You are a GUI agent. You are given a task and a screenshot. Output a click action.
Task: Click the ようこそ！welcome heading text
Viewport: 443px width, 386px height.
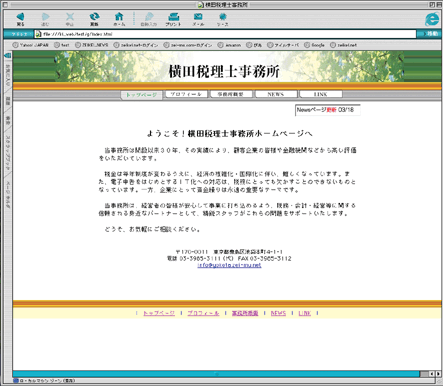[x=229, y=134]
